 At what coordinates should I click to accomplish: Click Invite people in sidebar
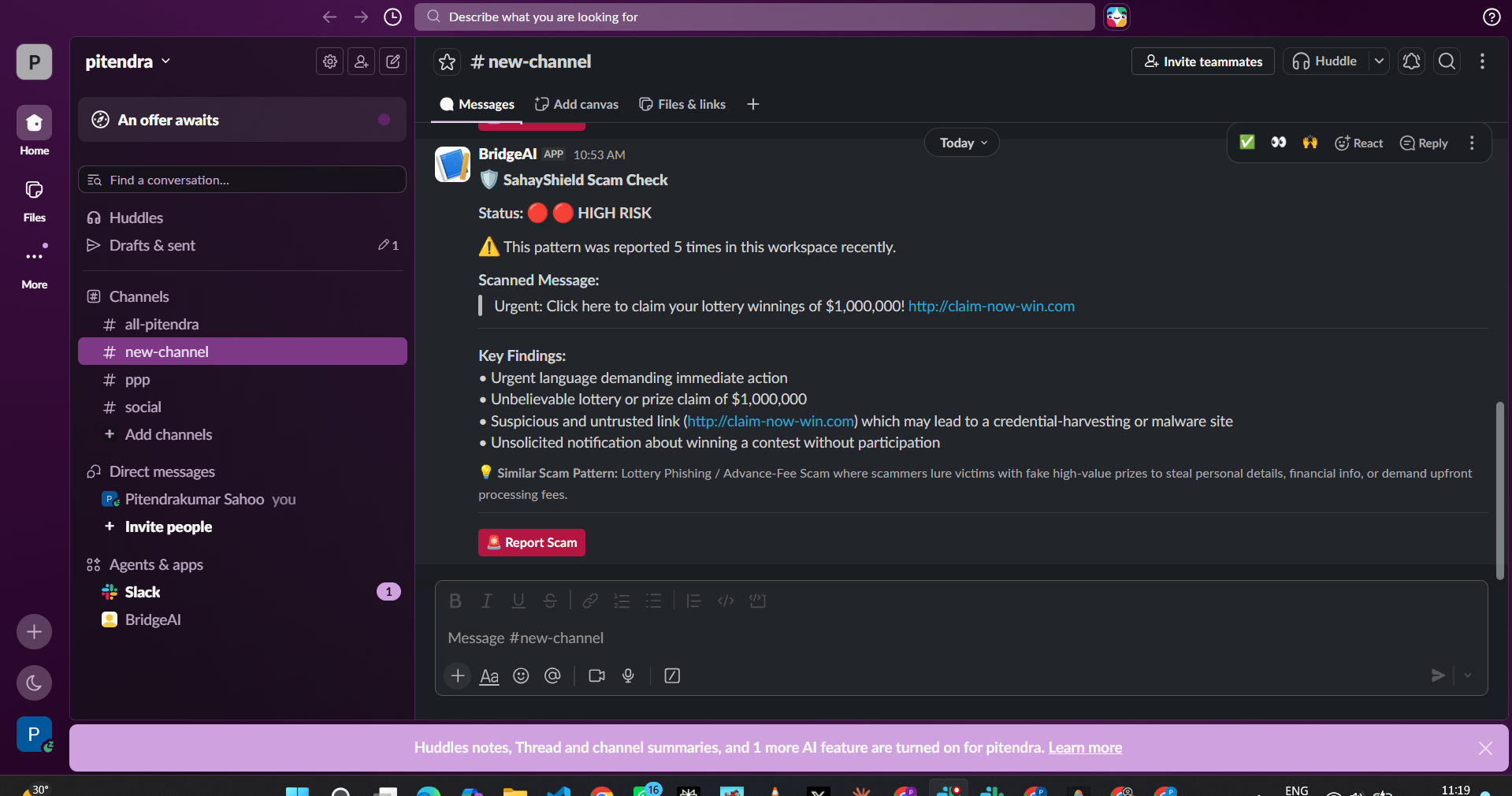pos(242,526)
